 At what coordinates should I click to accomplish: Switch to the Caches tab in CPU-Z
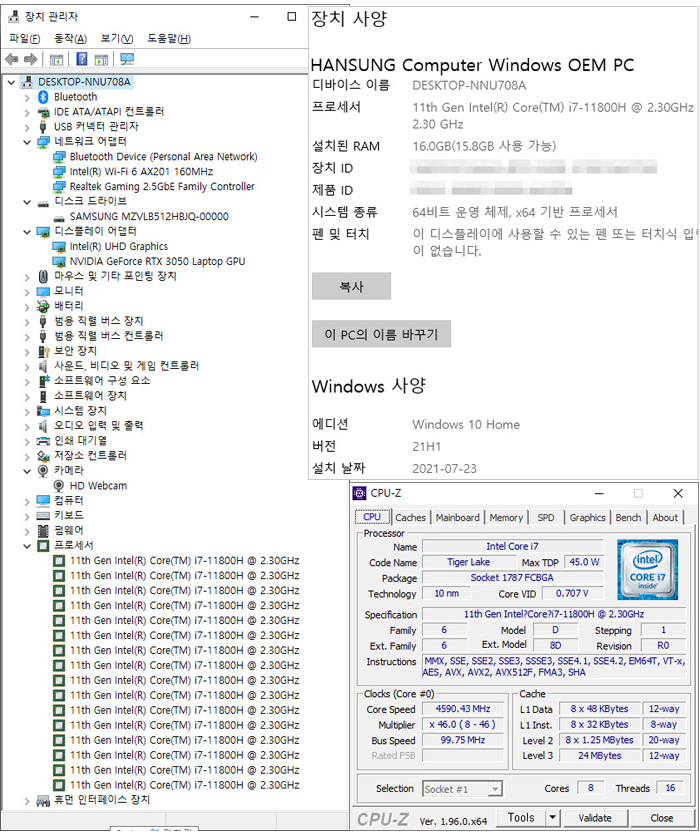point(410,517)
